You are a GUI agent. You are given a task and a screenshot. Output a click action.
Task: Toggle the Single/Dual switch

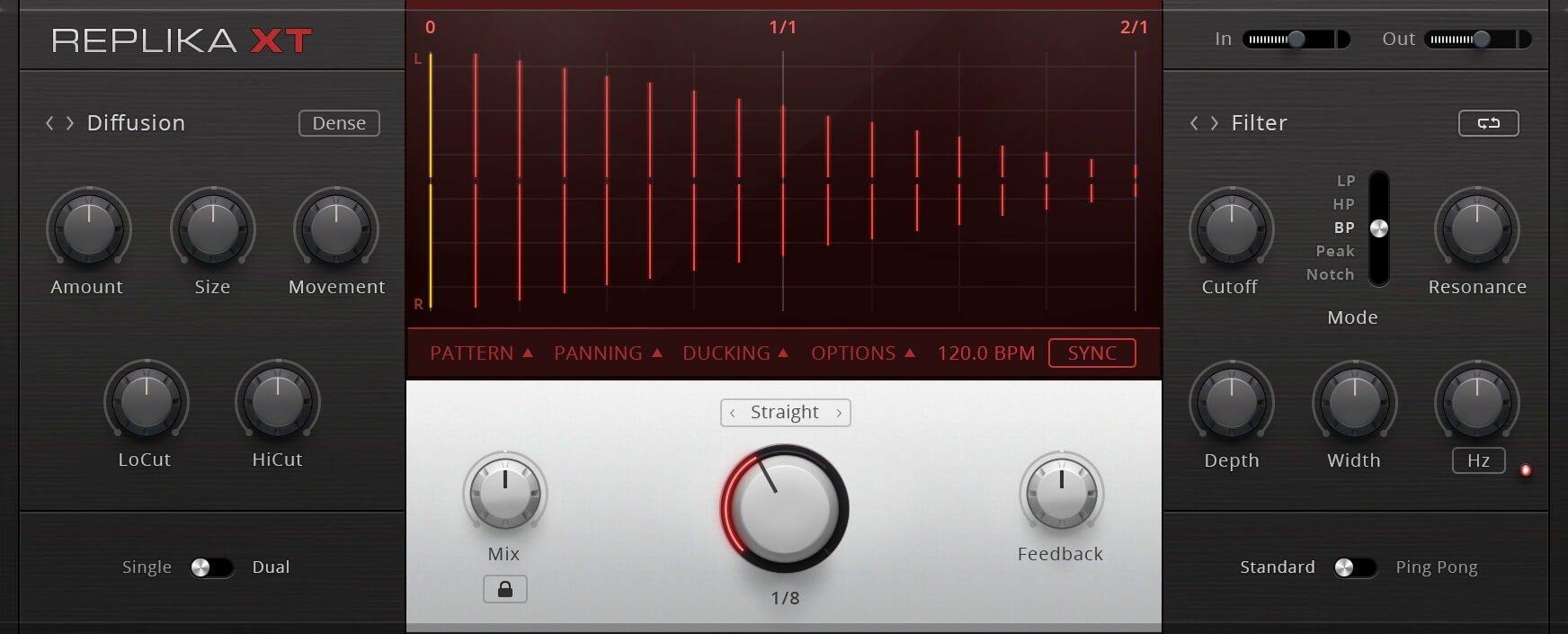[x=210, y=567]
